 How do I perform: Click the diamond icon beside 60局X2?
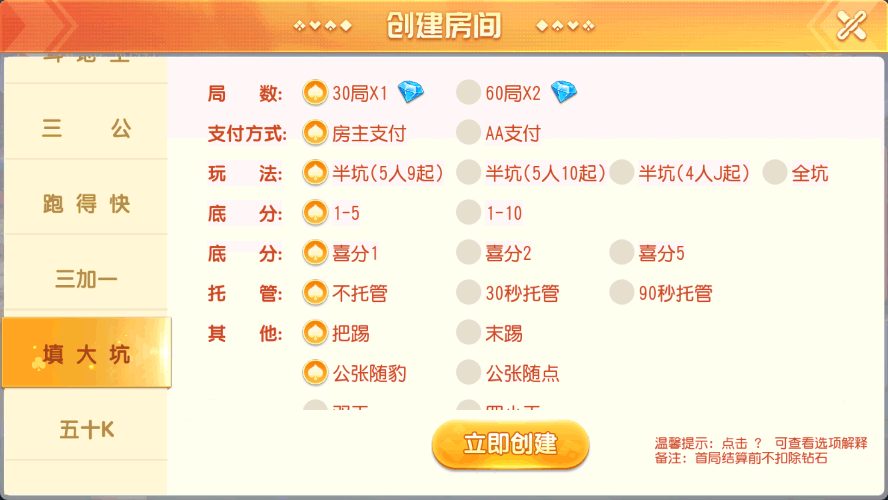click(x=563, y=92)
